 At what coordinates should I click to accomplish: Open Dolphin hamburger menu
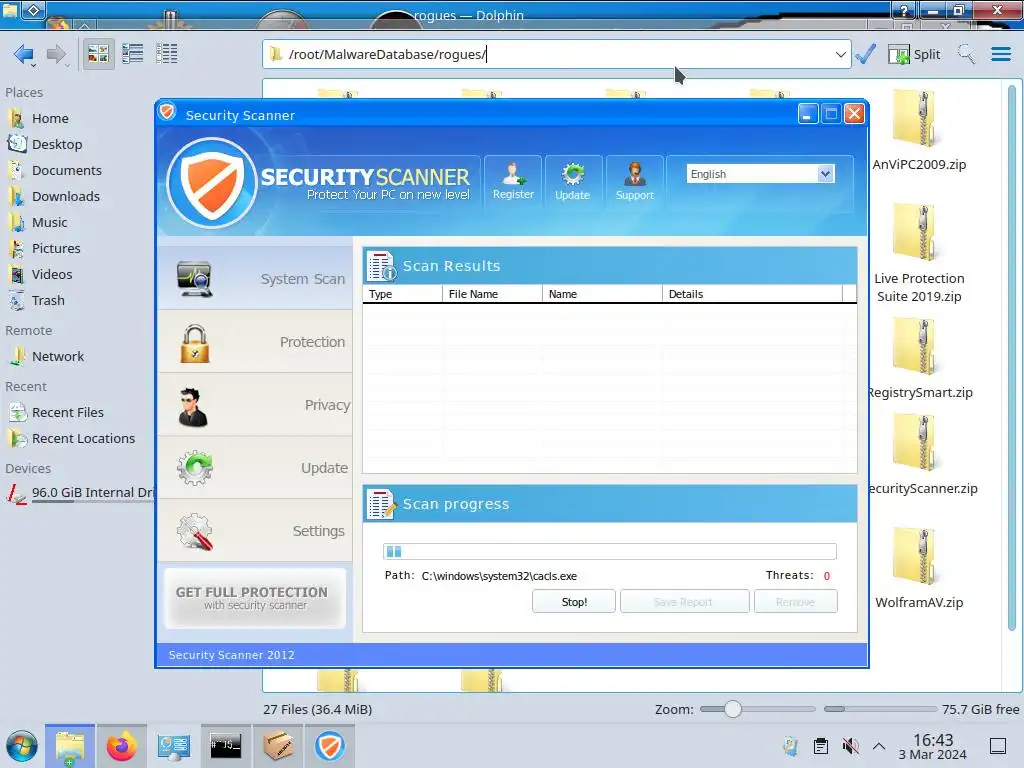click(x=1001, y=54)
